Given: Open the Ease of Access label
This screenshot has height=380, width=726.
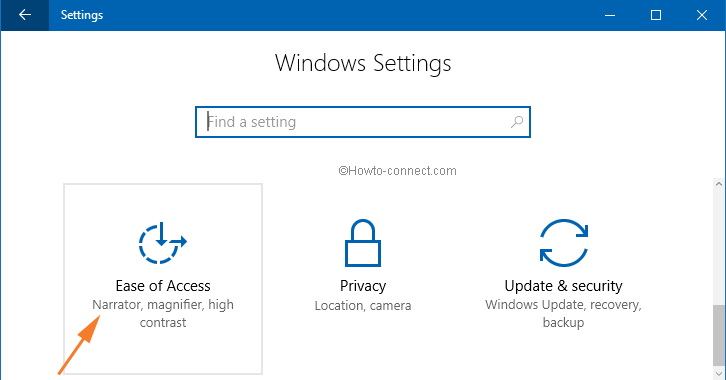Looking at the screenshot, I should (163, 286).
